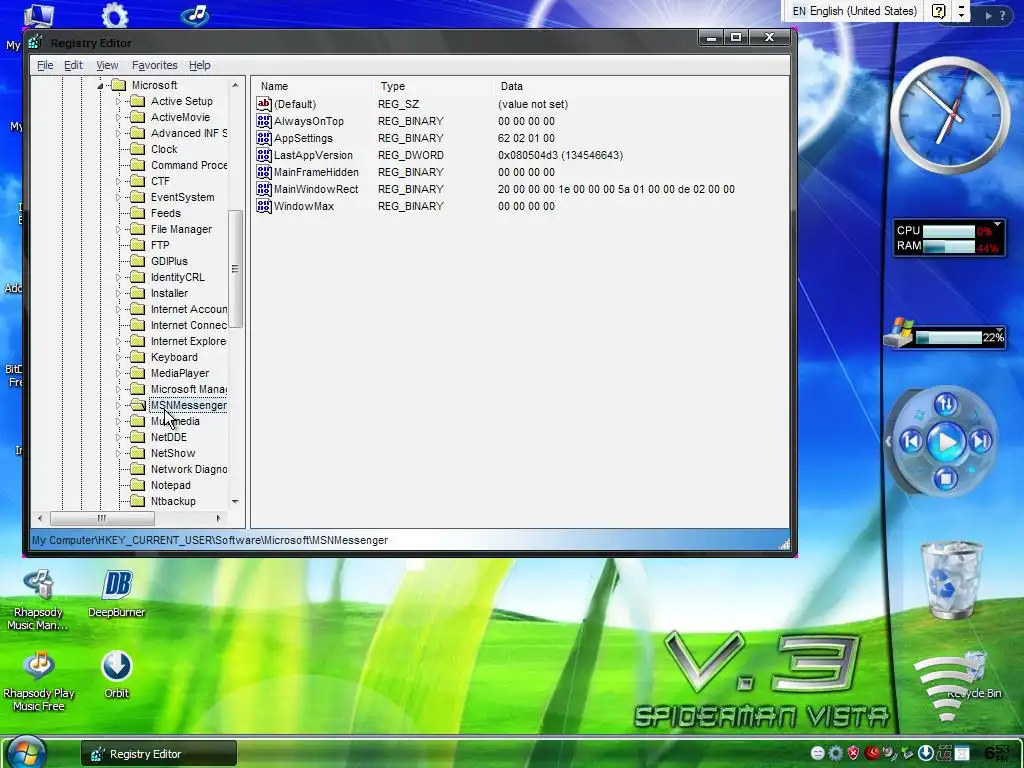Click the tree's vertical scrollbar thumb
The height and width of the screenshot is (768, 1024).
coord(235,269)
